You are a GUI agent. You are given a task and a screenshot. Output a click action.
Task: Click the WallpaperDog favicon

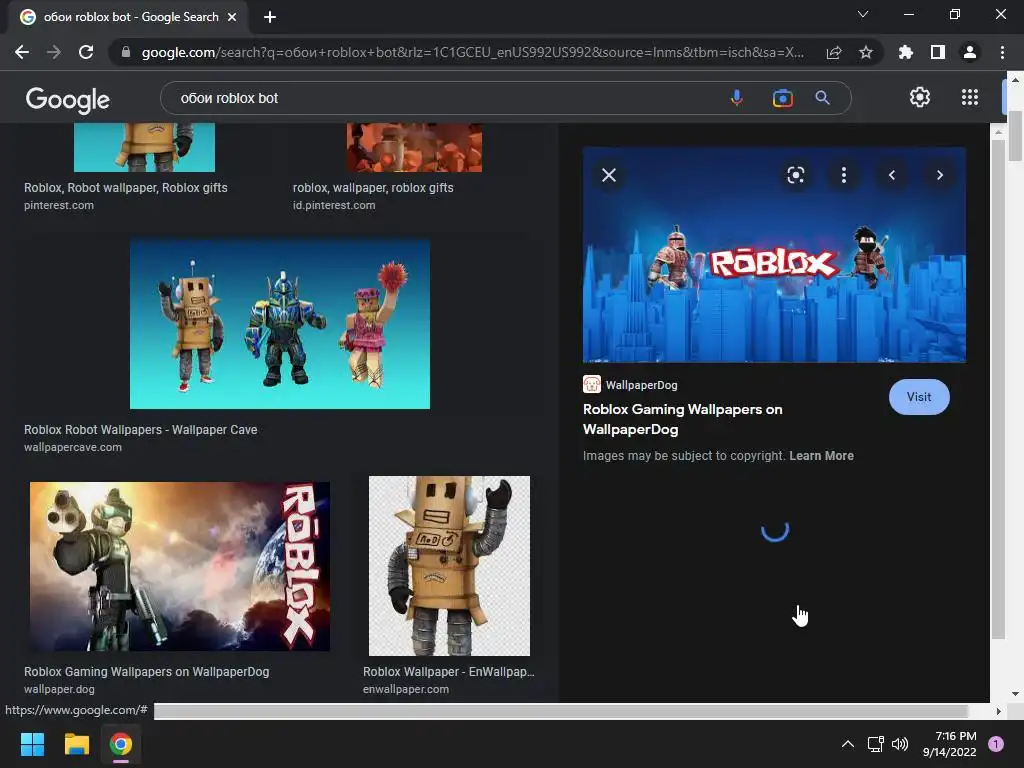pyautogui.click(x=592, y=385)
